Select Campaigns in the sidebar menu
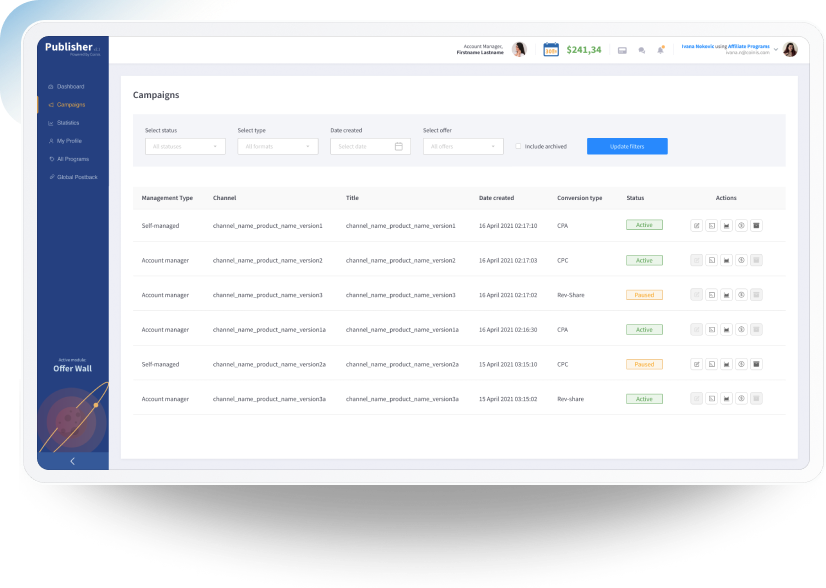The height and width of the screenshot is (588, 826). 70,105
